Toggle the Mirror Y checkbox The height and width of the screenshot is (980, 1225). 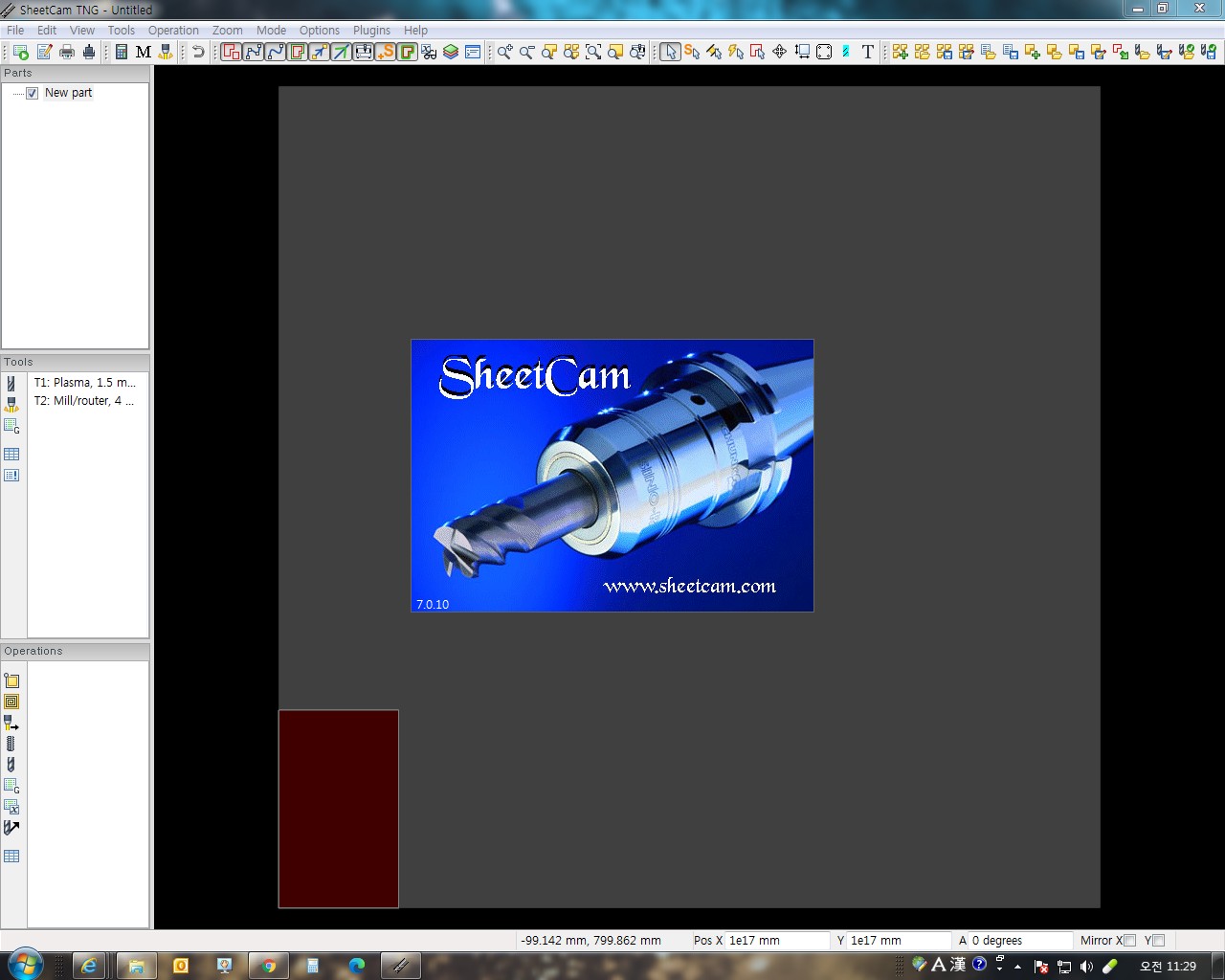click(1159, 941)
